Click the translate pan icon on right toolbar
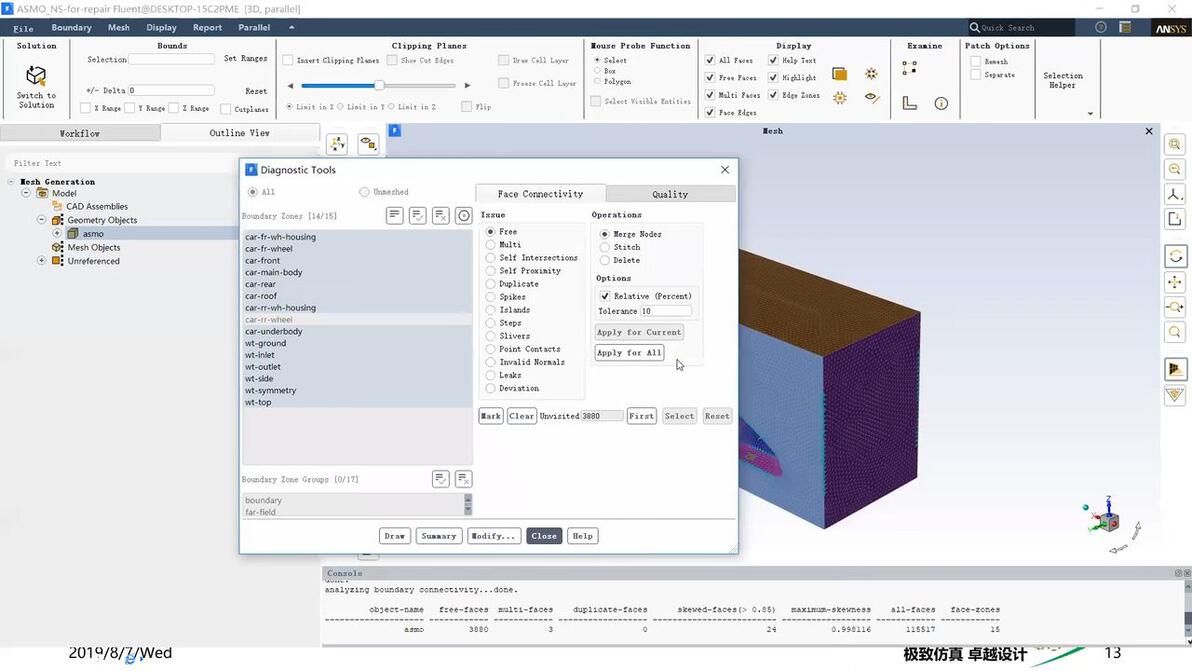This screenshot has height=671, width=1192. pos(1175,282)
